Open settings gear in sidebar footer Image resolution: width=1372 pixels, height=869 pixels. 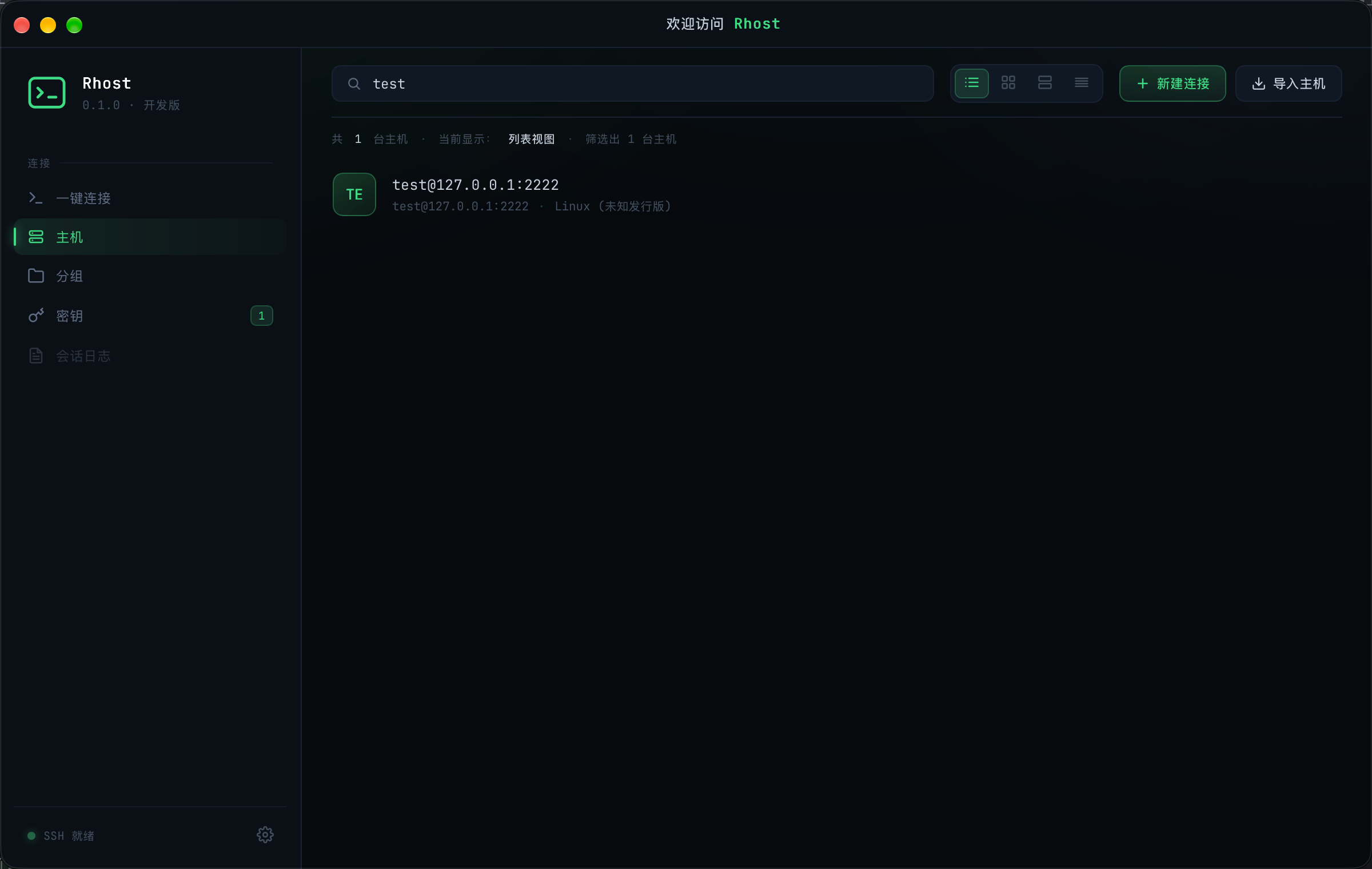pyautogui.click(x=265, y=835)
